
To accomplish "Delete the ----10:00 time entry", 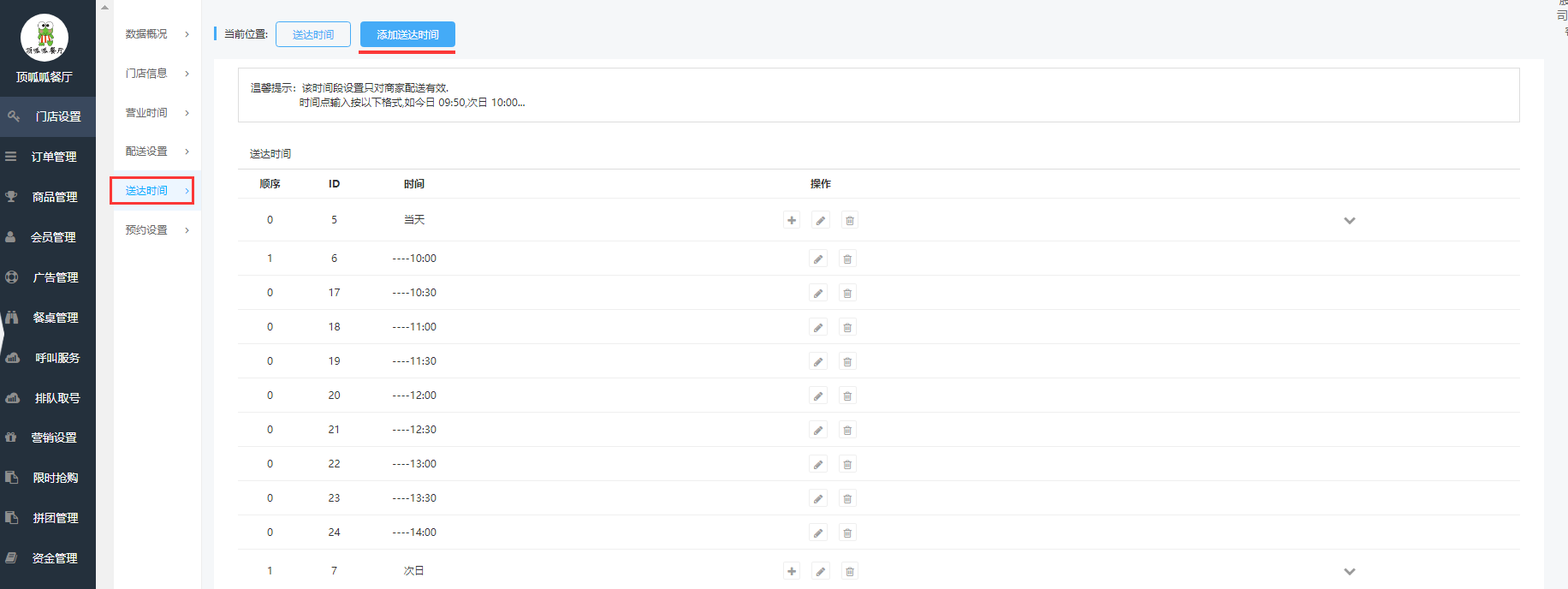I will pyautogui.click(x=847, y=259).
